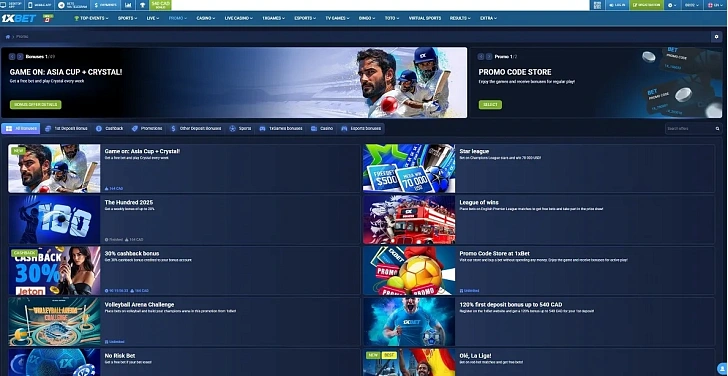Expand the time dropdown in the top bar
Image resolution: width=728 pixels, height=376 pixels.
click(x=692, y=5)
